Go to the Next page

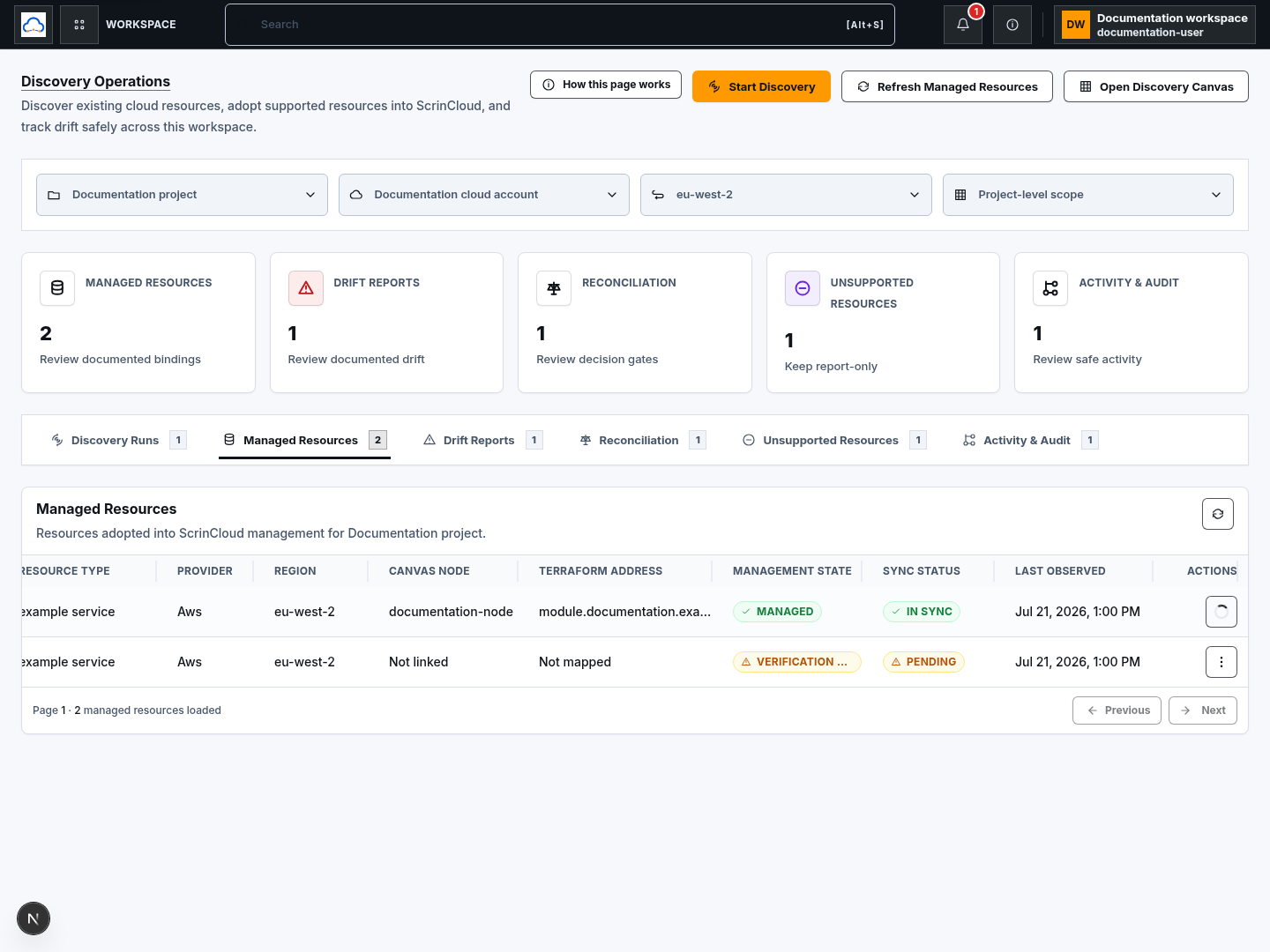[x=1203, y=710]
